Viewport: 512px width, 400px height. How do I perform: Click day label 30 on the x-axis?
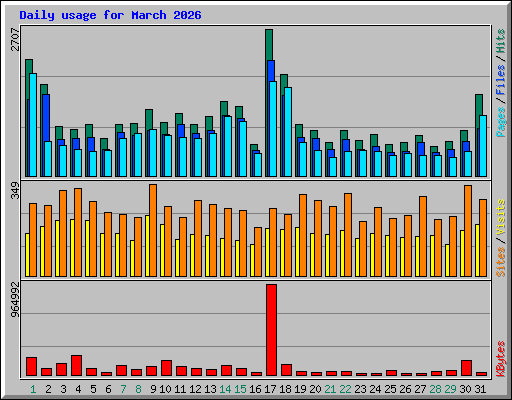pos(465,389)
